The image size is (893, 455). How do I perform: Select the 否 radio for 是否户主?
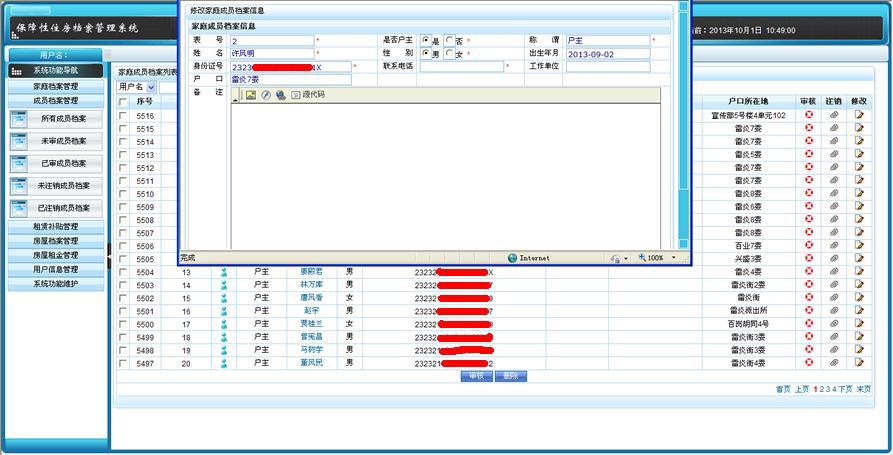450,41
